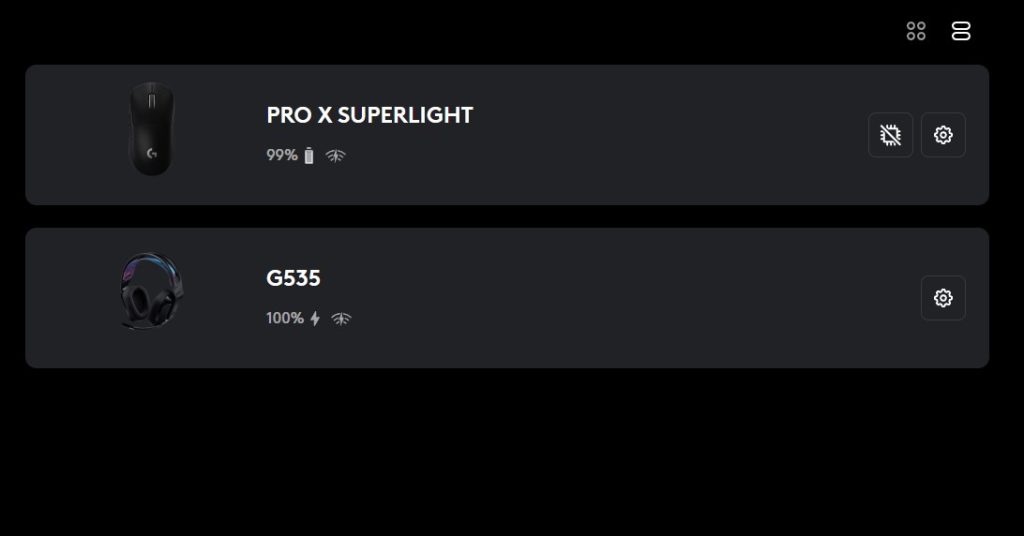Click the 100% battery level text

pyautogui.click(x=285, y=319)
